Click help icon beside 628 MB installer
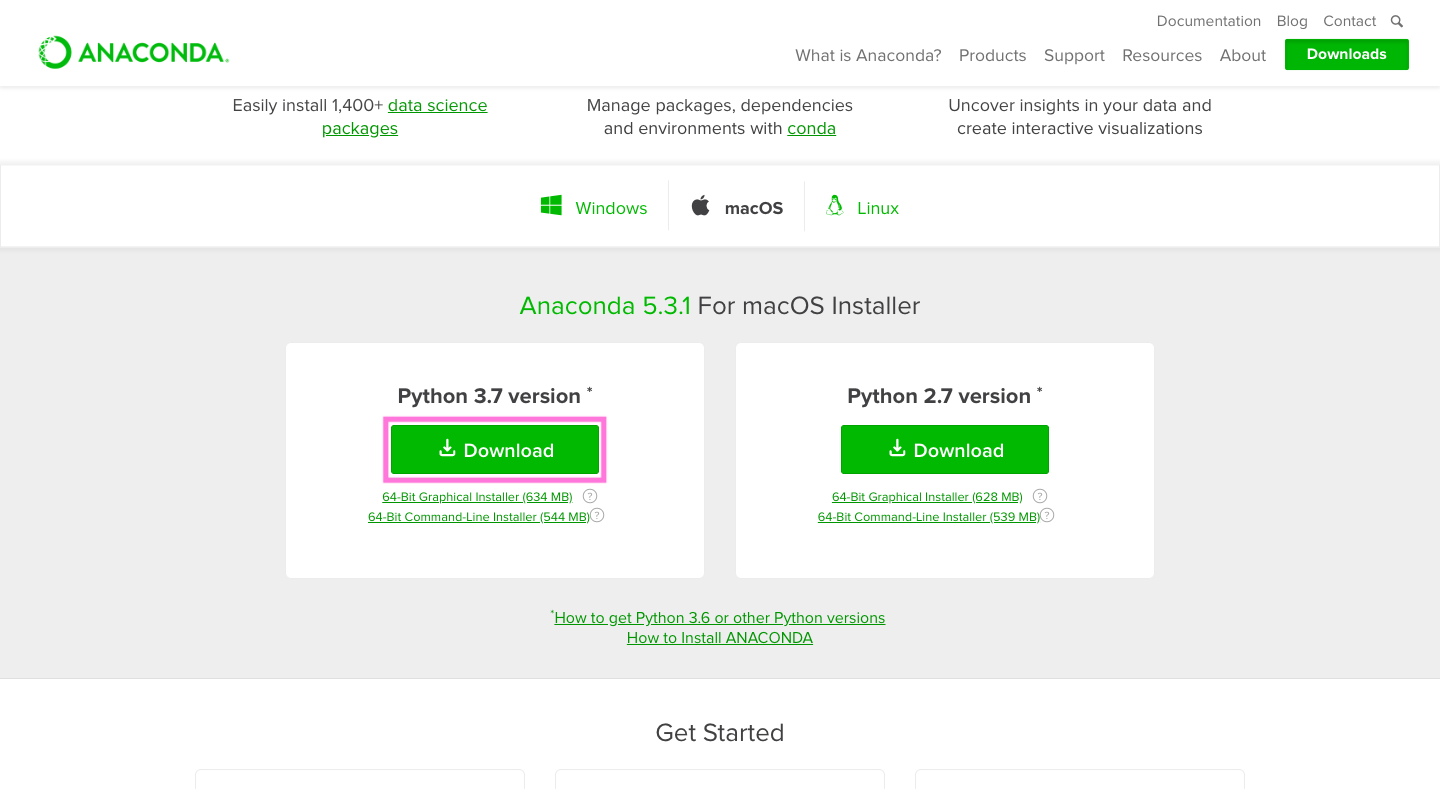 coord(1040,496)
